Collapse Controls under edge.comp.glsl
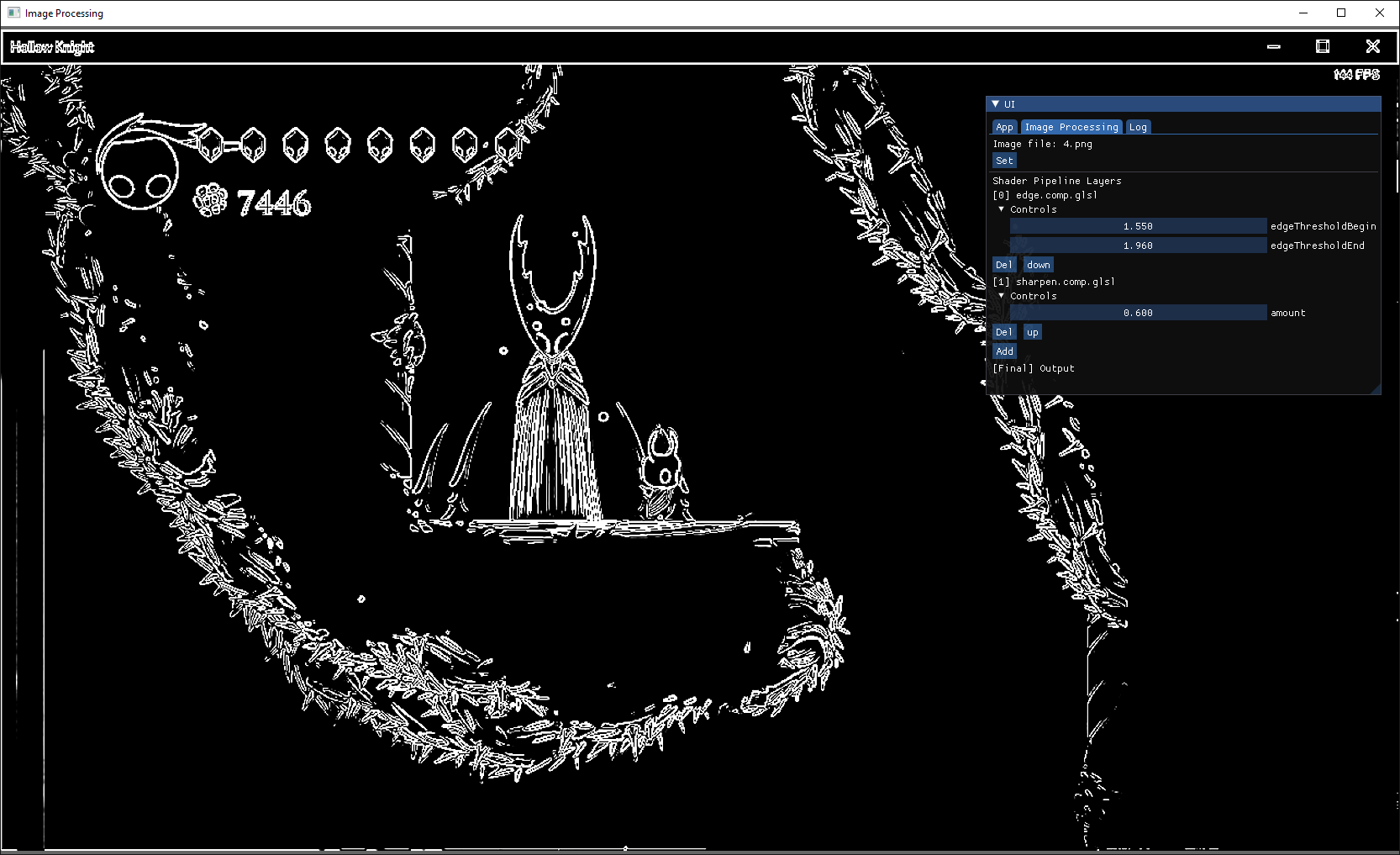Image resolution: width=1400 pixels, height=855 pixels. point(1002,209)
